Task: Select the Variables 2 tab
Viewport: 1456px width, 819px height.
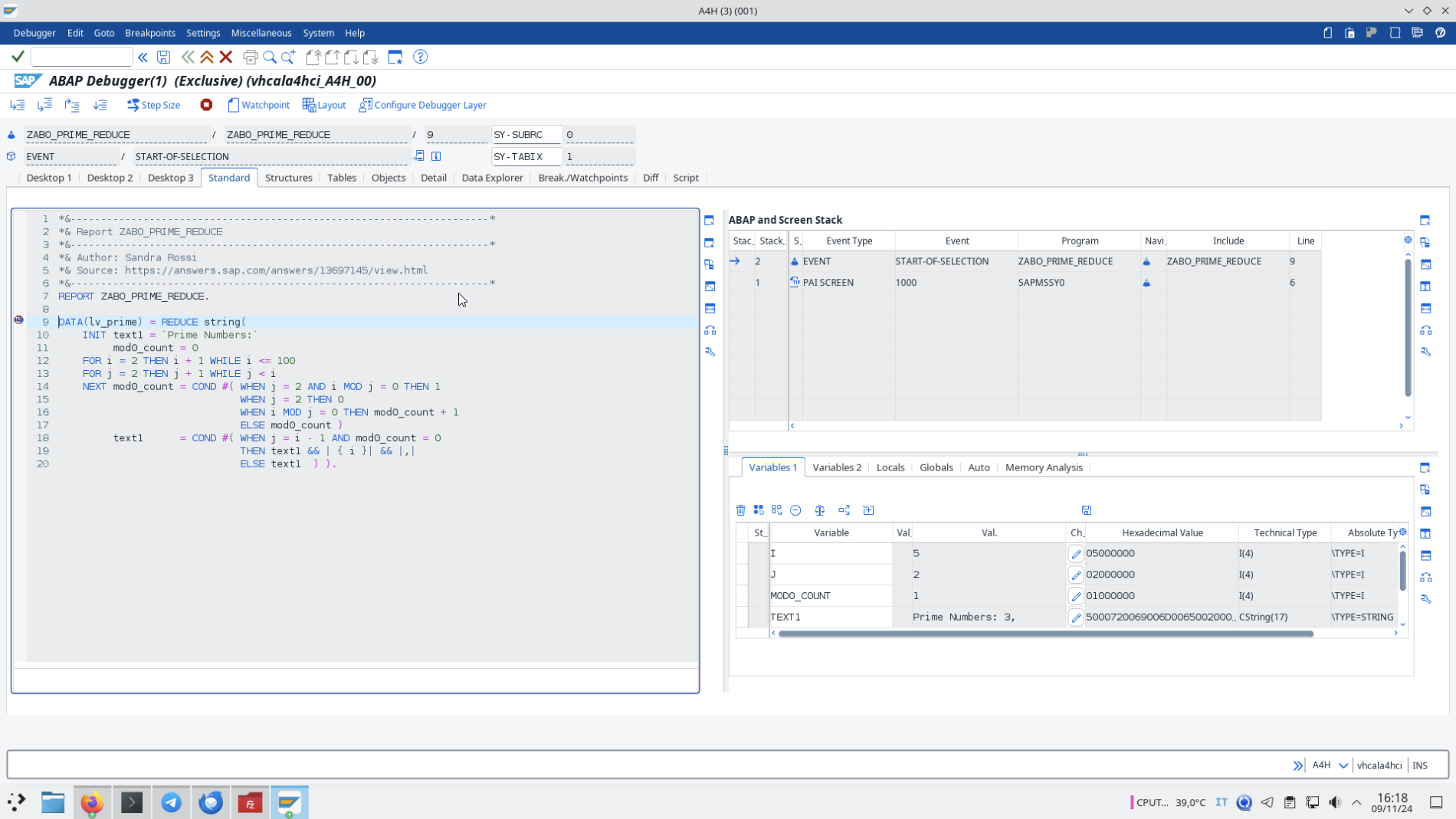Action: click(x=837, y=467)
